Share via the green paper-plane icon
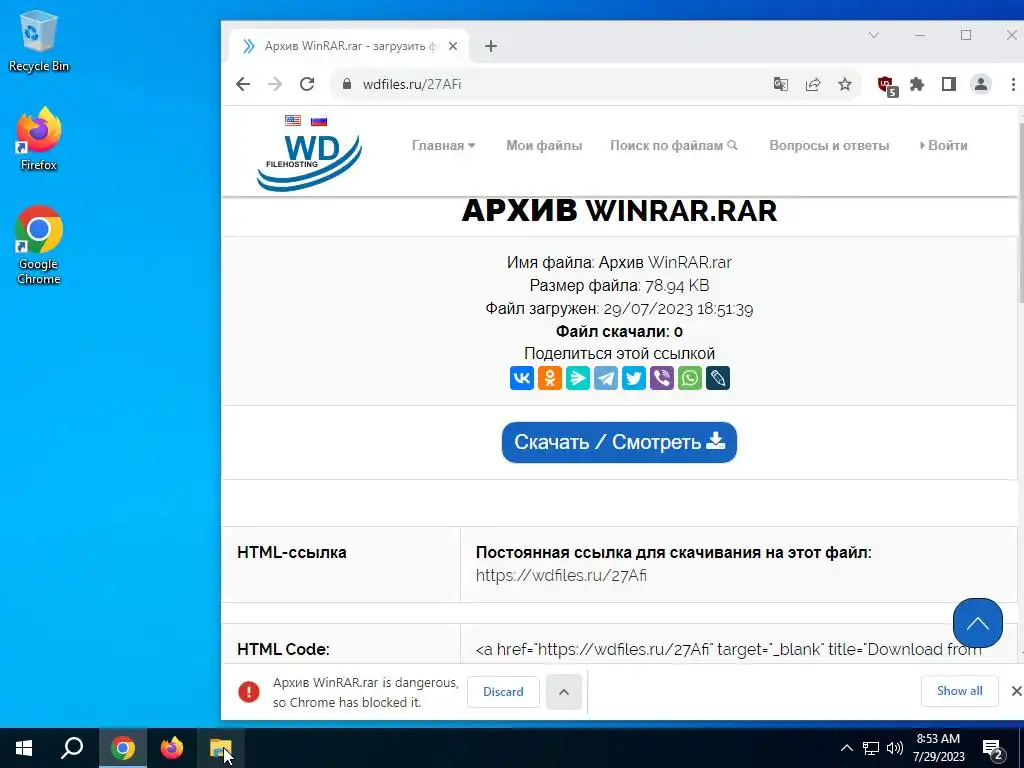Screen dimensions: 1024x768 pos(578,378)
